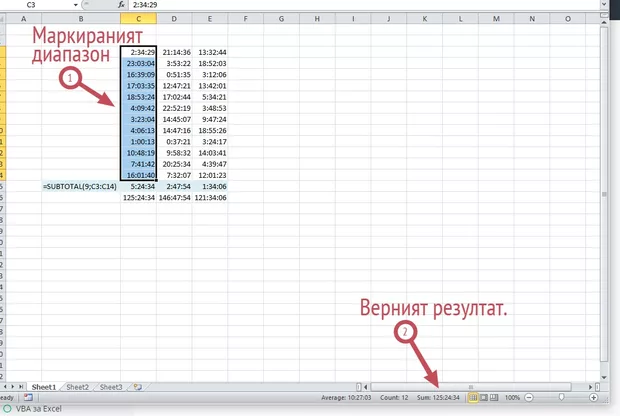
Task: Click cell containing 21:14:36
Action: coord(174,52)
